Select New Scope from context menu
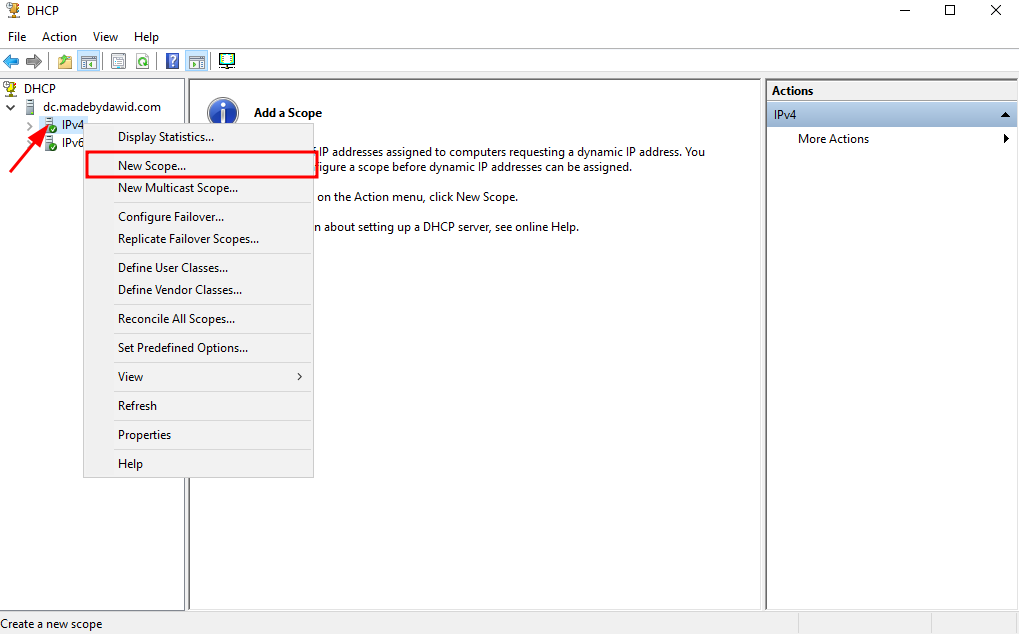 point(198,166)
